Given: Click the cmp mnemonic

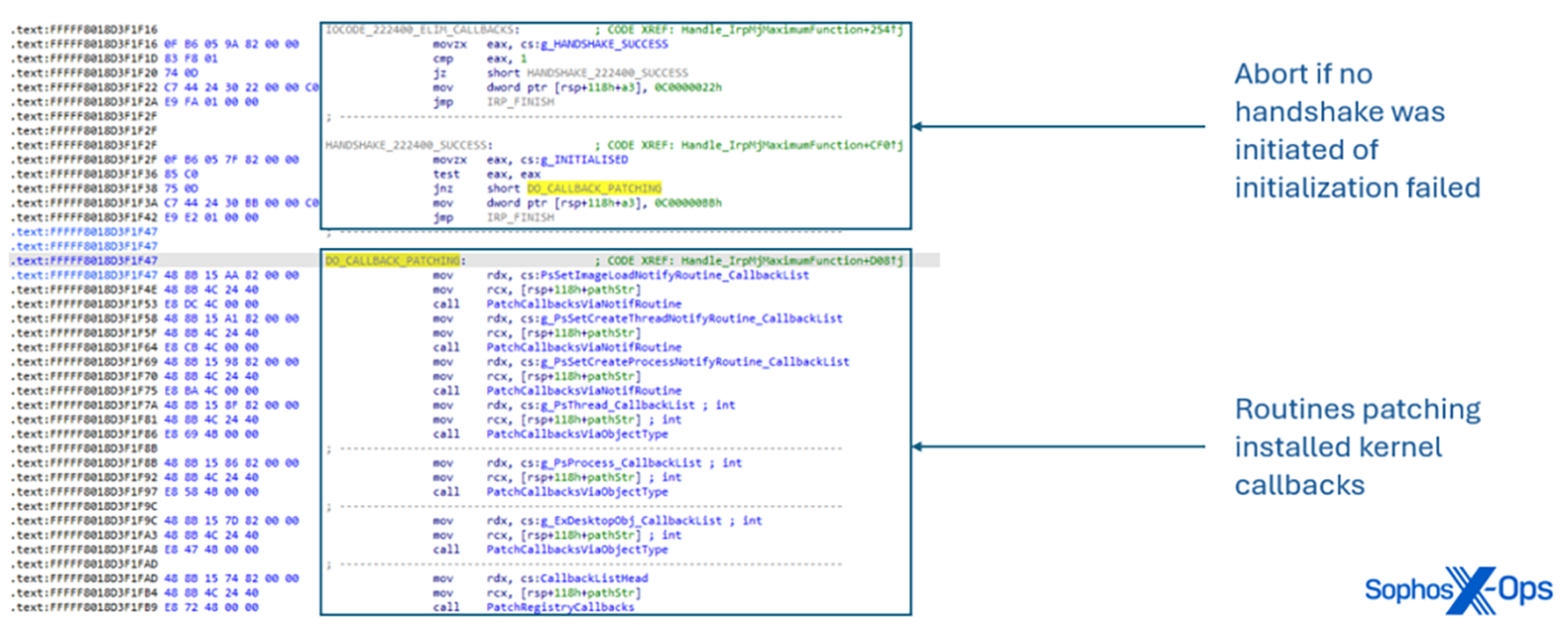Looking at the screenshot, I should 442,59.
